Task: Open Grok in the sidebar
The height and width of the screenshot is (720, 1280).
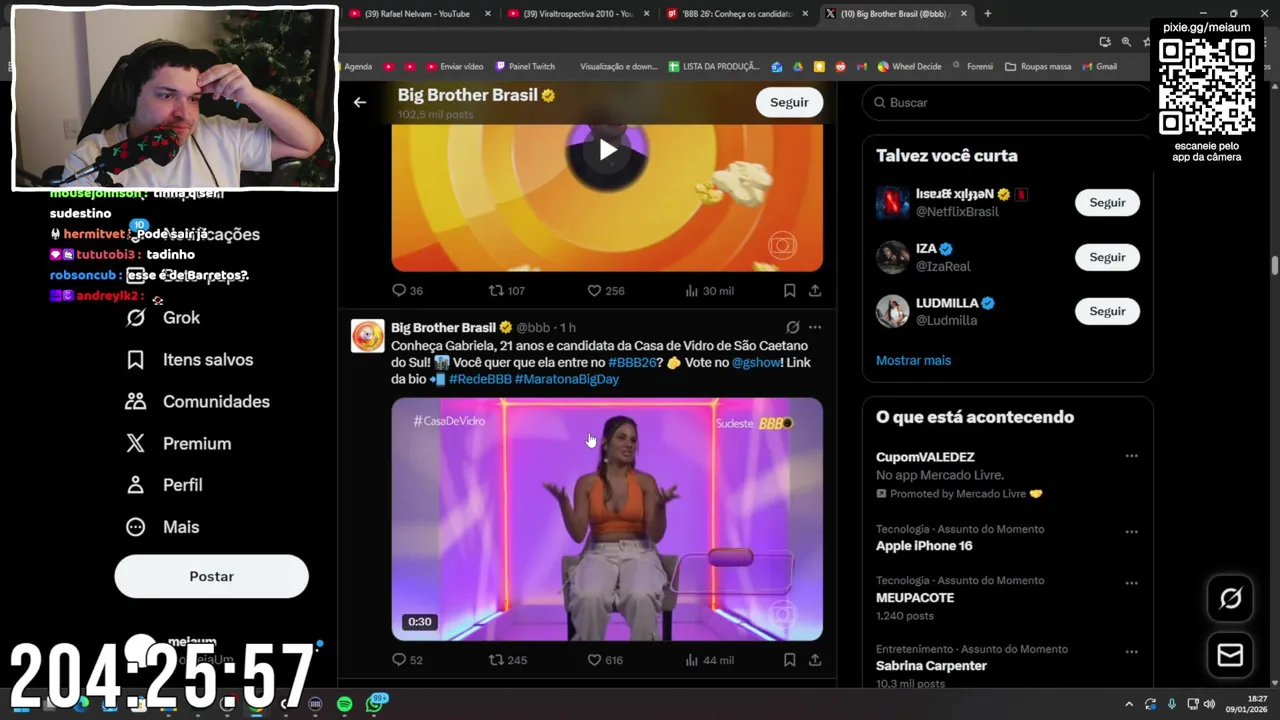Action: point(163,317)
